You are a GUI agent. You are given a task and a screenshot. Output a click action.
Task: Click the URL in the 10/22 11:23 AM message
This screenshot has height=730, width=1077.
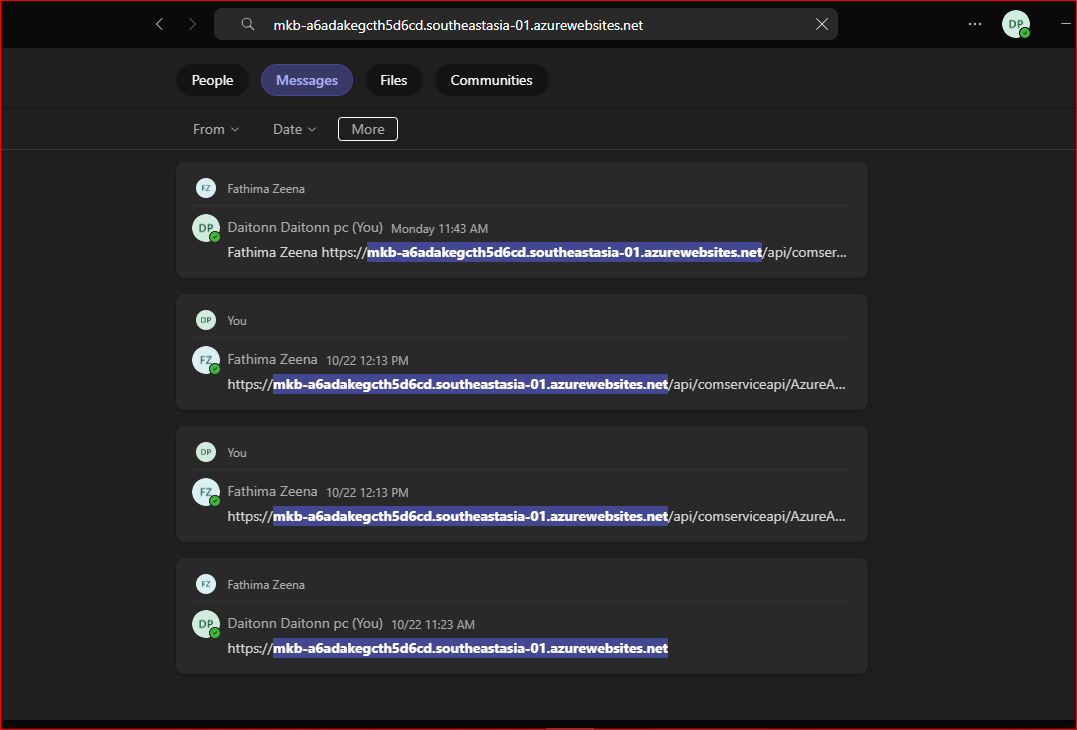tap(448, 648)
